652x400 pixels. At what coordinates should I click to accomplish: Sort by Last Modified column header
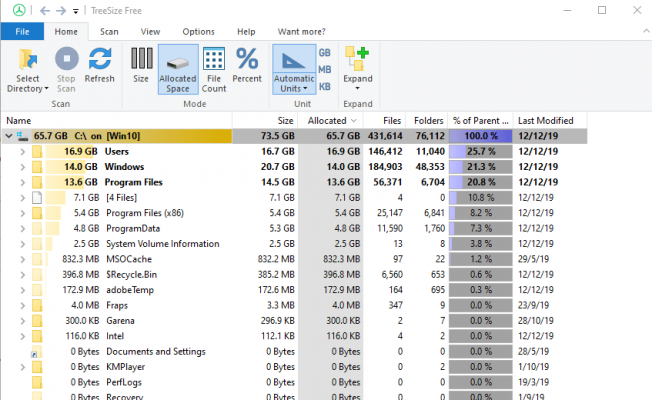tap(545, 120)
